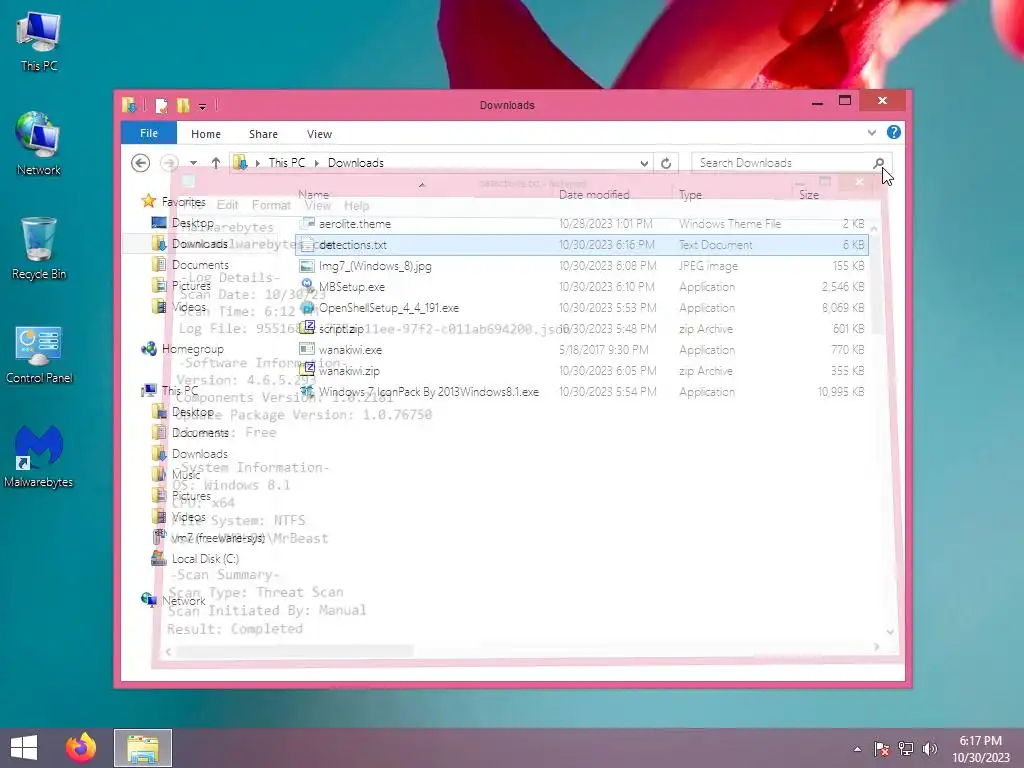
Task: Open Downloads under This PC
Action: [200, 454]
